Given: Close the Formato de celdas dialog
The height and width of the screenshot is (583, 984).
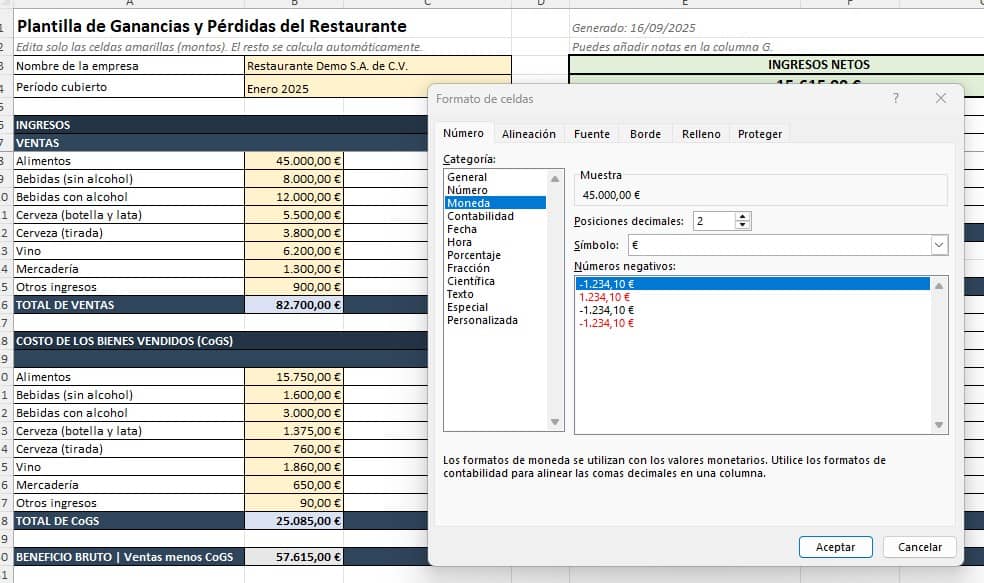Looking at the screenshot, I should pos(940,98).
